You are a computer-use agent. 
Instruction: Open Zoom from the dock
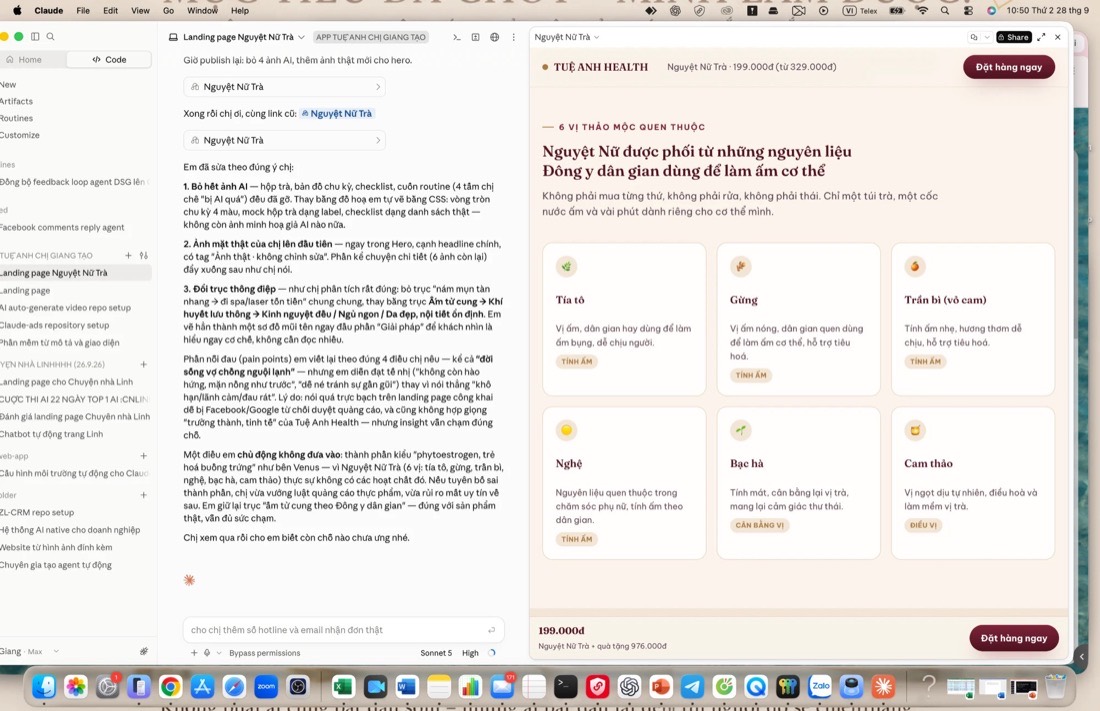click(266, 686)
